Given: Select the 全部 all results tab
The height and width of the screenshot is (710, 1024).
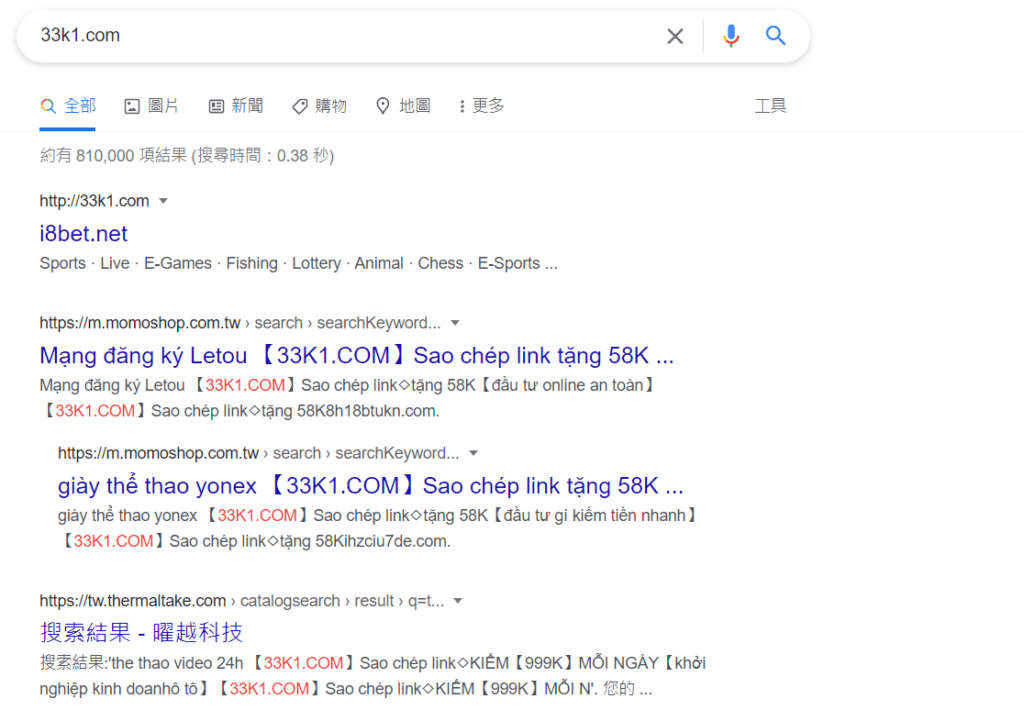Looking at the screenshot, I should click(68, 106).
